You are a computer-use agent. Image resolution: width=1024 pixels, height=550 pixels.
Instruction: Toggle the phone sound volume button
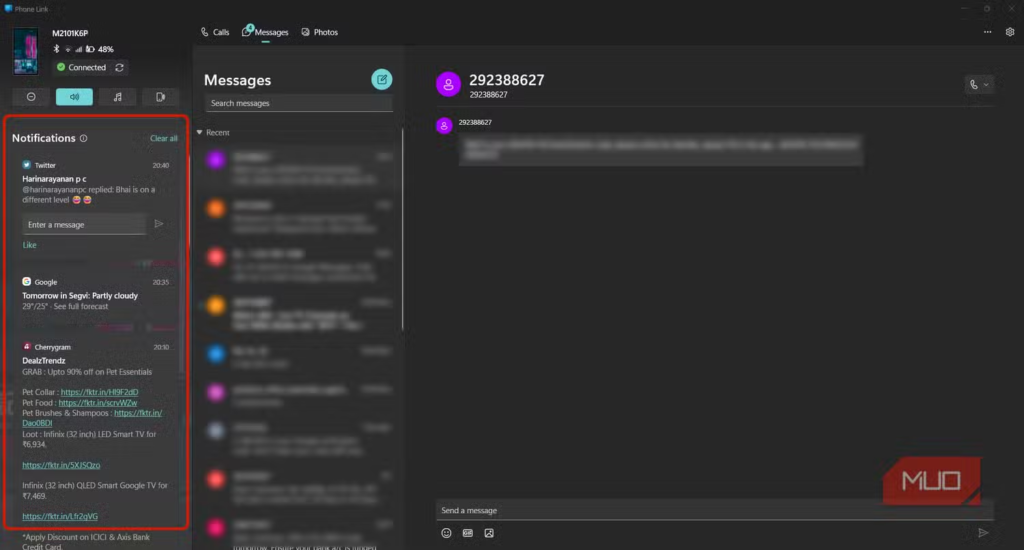coord(74,97)
